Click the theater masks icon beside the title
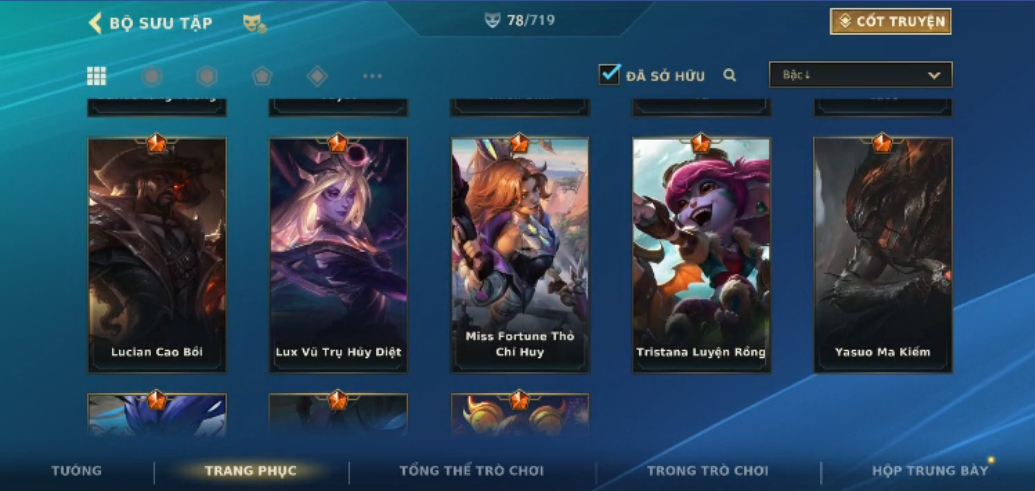1035x491 pixels. coord(254,24)
